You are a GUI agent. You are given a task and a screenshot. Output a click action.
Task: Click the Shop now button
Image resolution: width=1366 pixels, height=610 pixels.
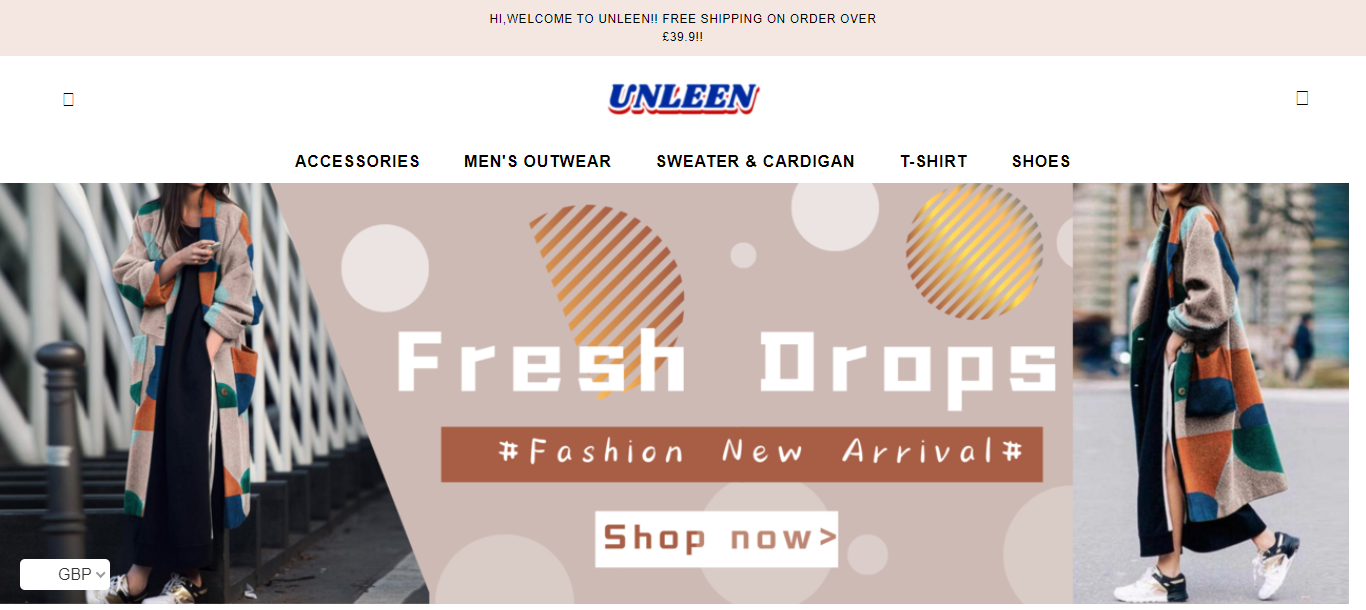(716, 539)
